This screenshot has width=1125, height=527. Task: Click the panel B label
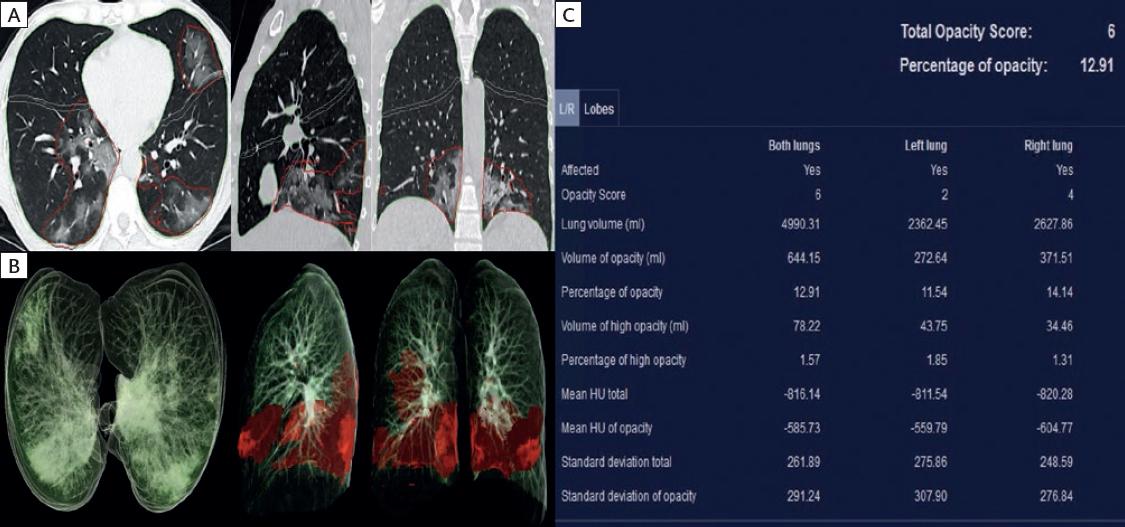click(x=15, y=266)
